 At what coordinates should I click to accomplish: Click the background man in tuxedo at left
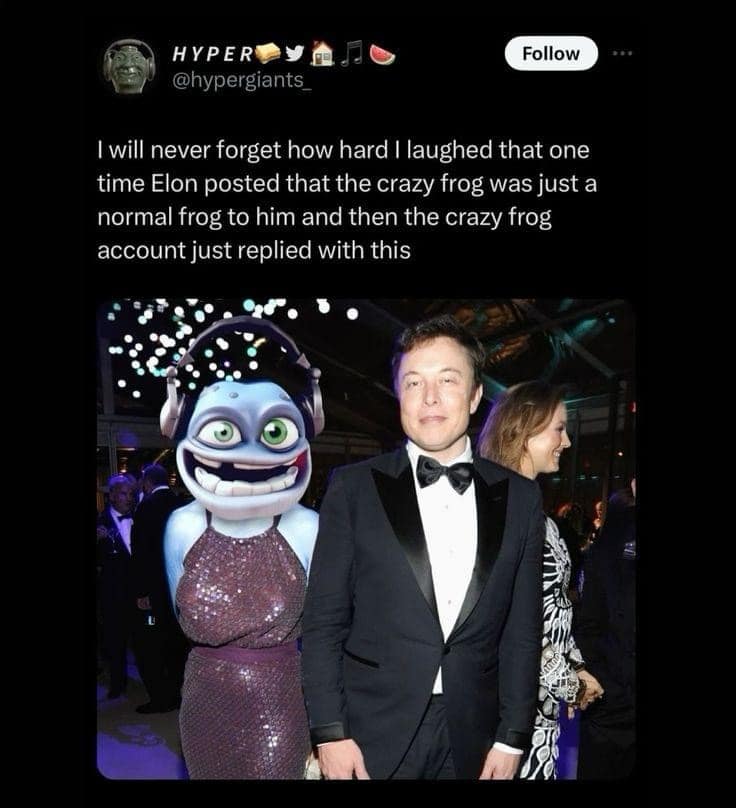[120, 541]
